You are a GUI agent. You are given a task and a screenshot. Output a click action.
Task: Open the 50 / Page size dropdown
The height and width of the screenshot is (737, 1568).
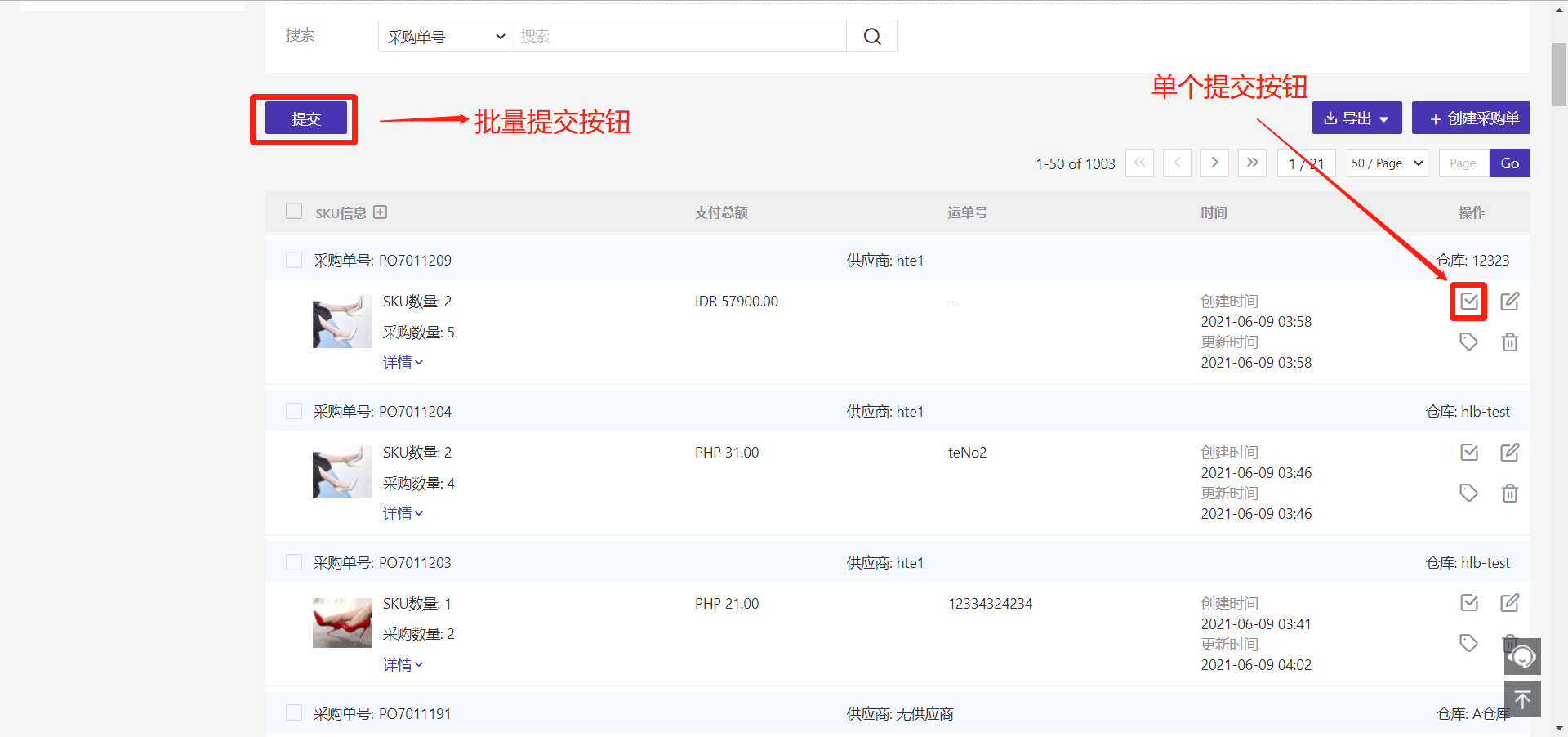point(1387,163)
